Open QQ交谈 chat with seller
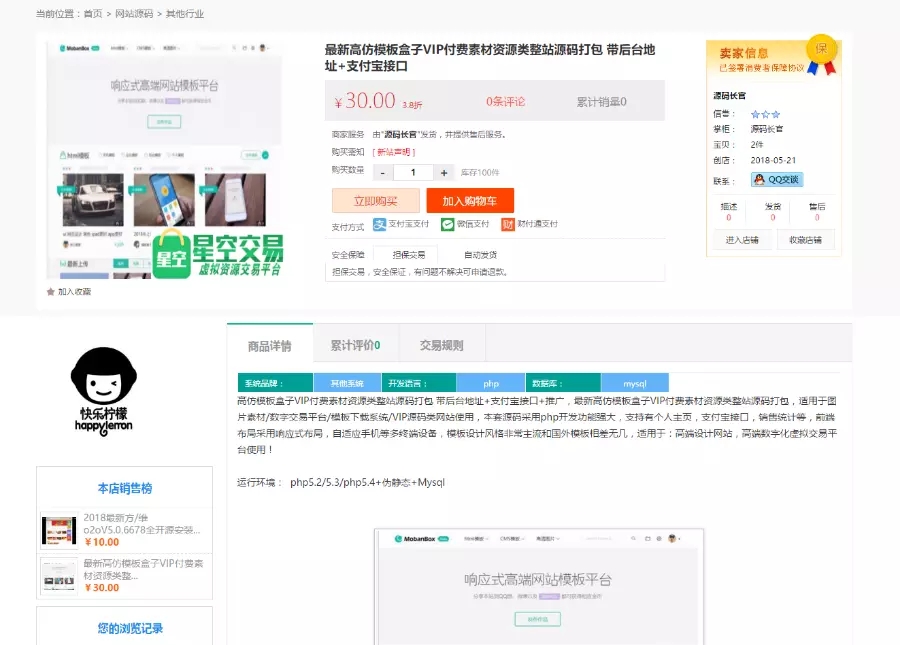The image size is (900, 645). tap(777, 180)
